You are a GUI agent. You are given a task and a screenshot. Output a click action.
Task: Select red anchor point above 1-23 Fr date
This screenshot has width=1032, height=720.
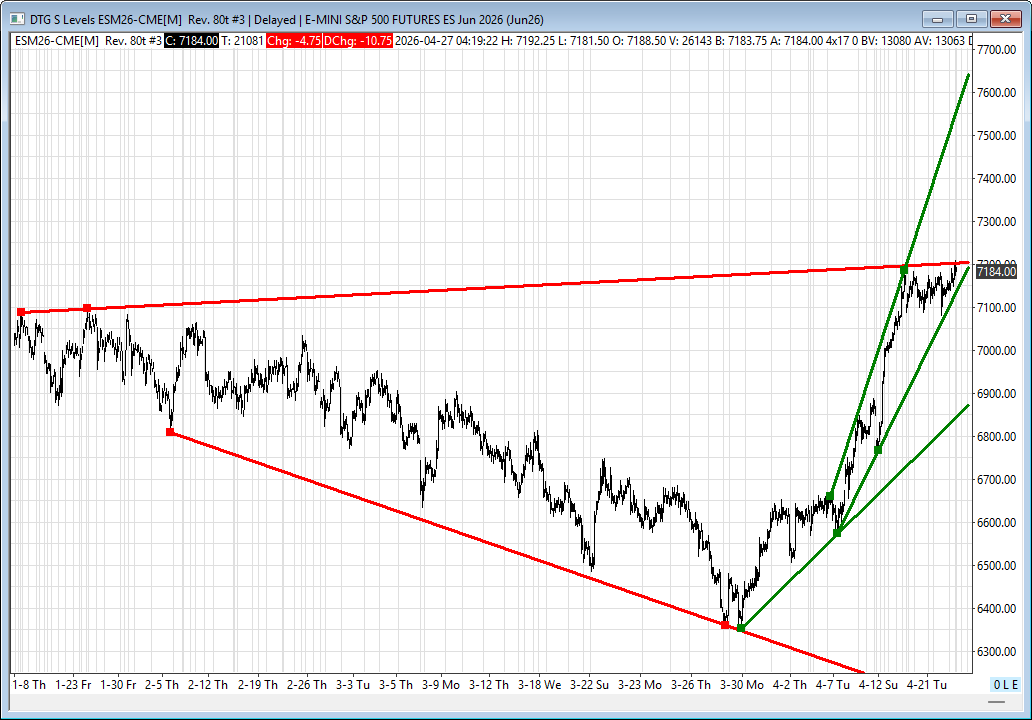(88, 308)
